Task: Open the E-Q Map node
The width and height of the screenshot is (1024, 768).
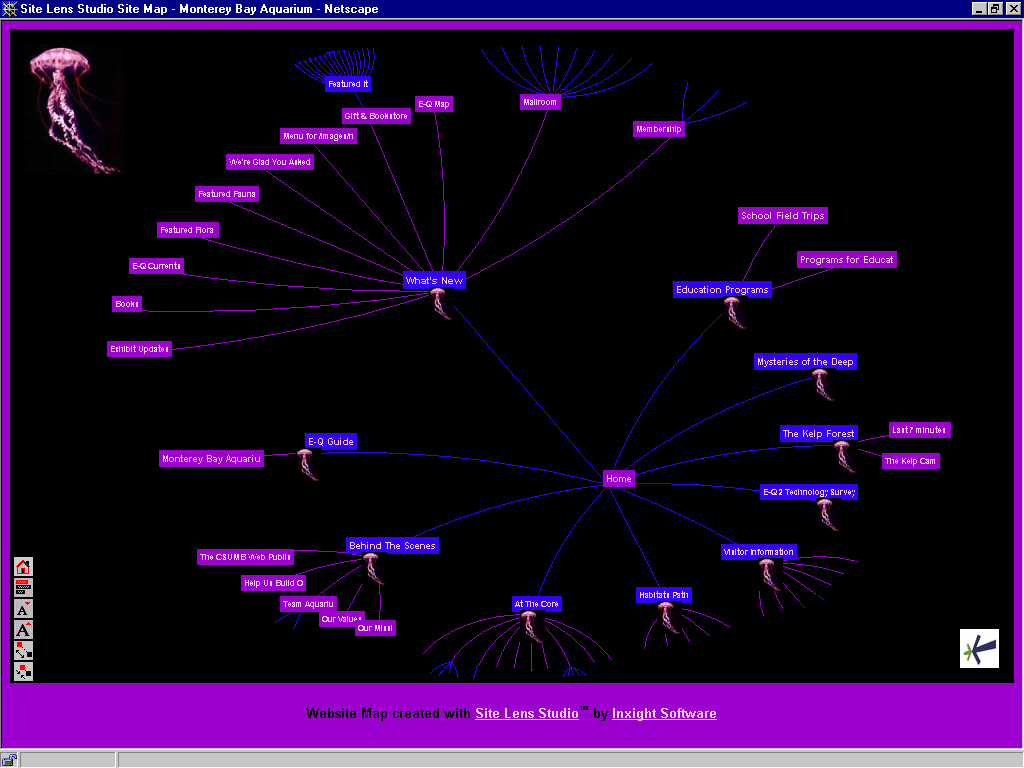Action: [434, 104]
